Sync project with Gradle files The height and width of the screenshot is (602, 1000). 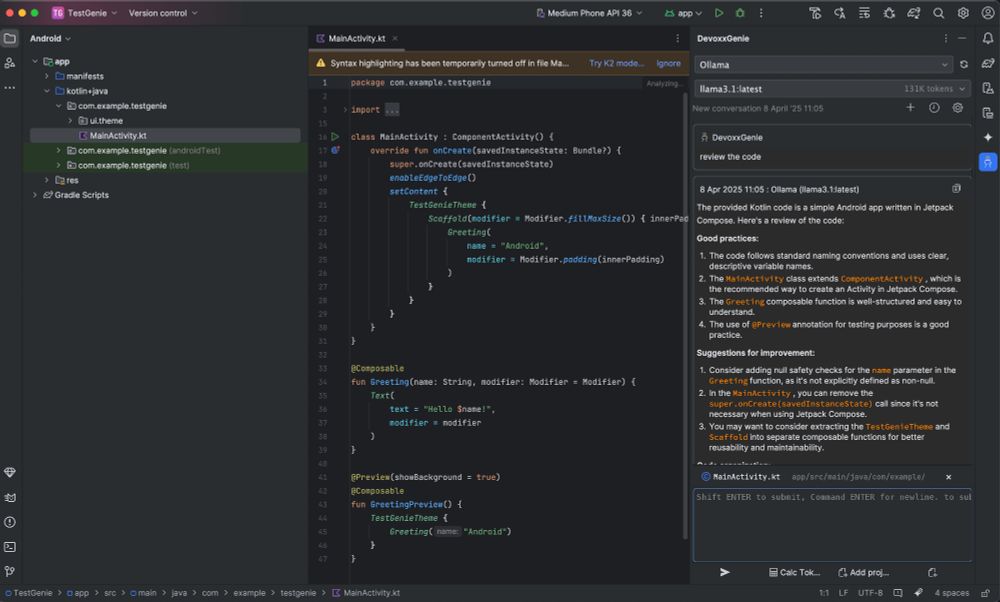coord(914,13)
